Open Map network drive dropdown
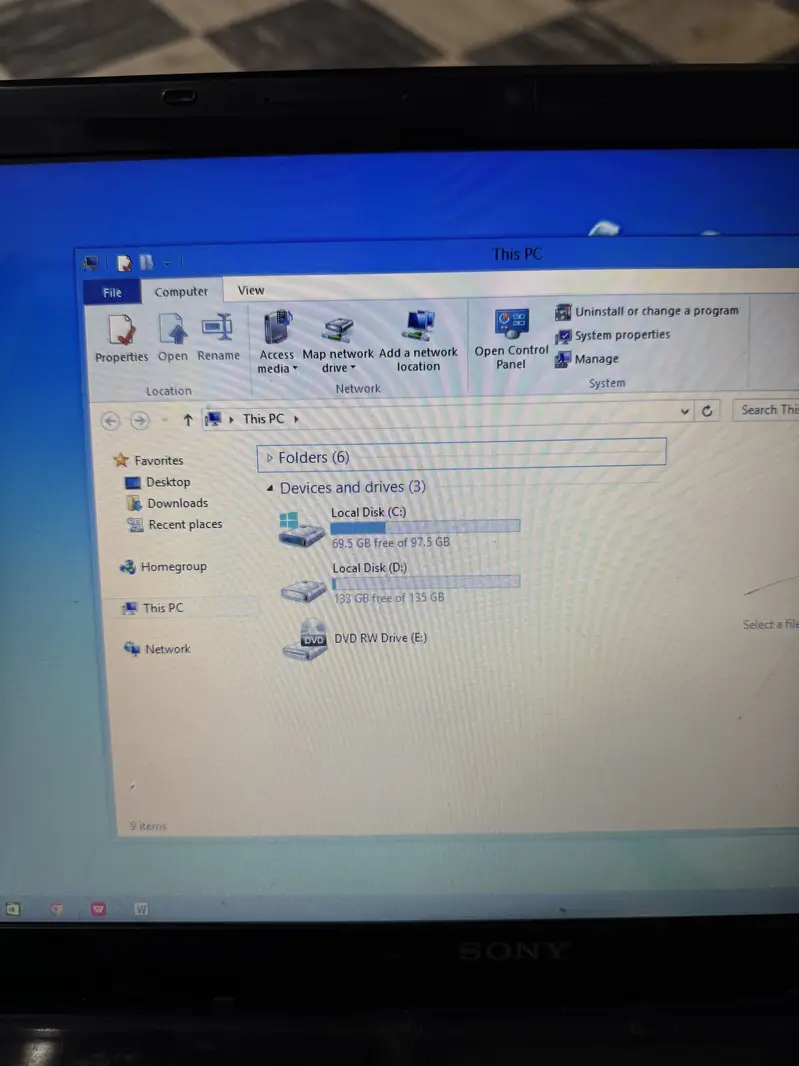The height and width of the screenshot is (1066, 799). pyautogui.click(x=338, y=345)
